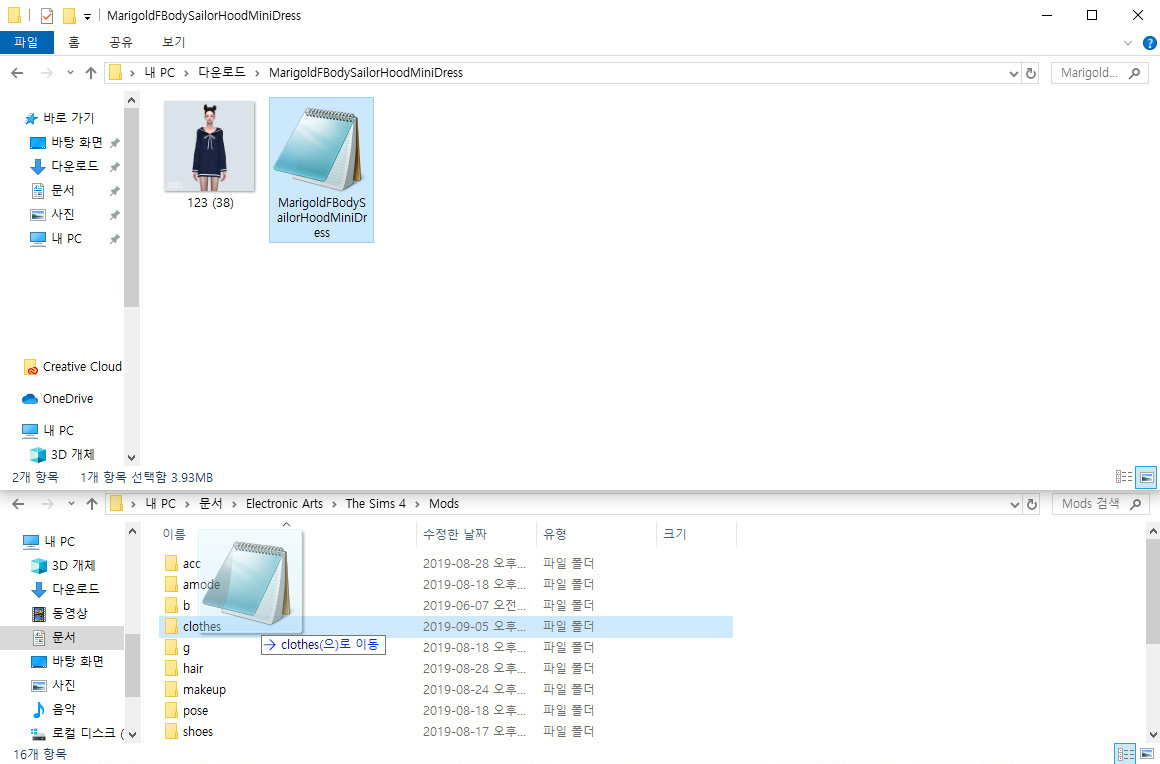Open 바탕 화면 in top navigation pane

[76, 143]
